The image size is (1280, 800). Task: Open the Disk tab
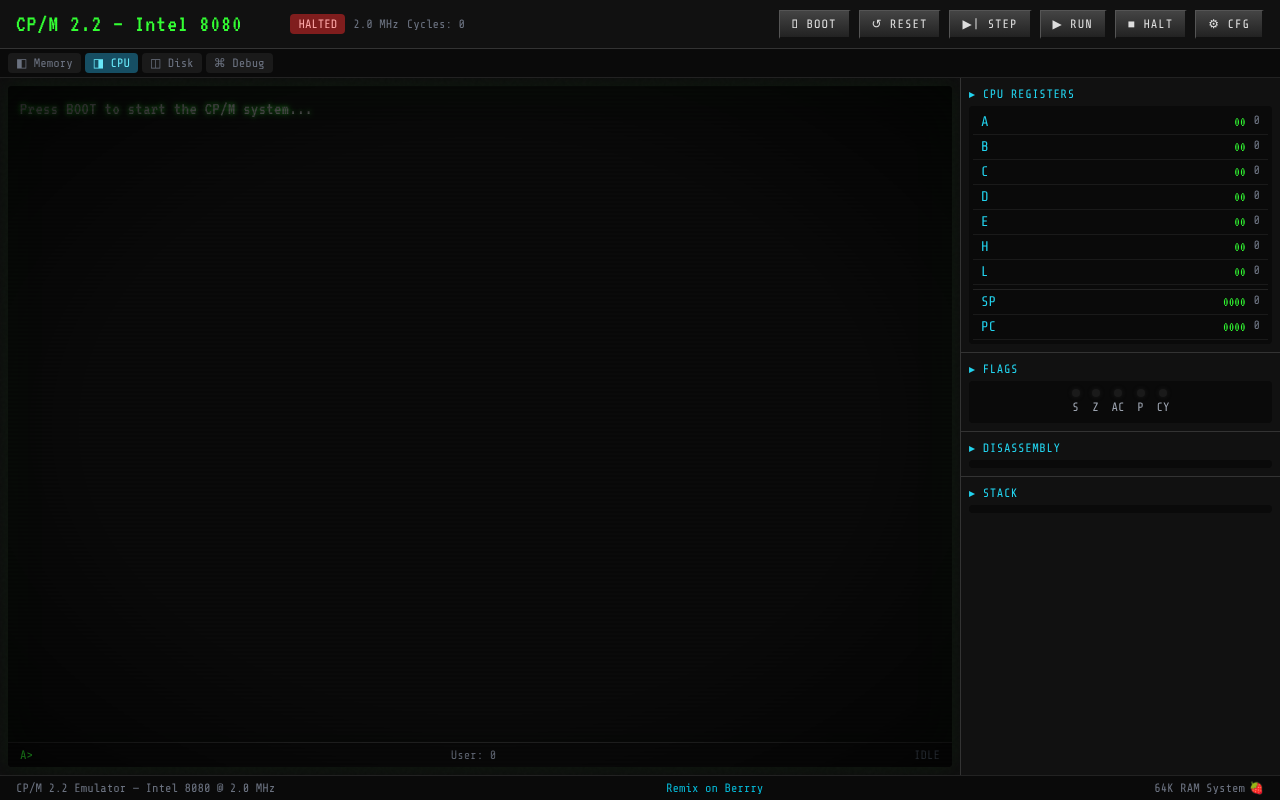click(172, 63)
